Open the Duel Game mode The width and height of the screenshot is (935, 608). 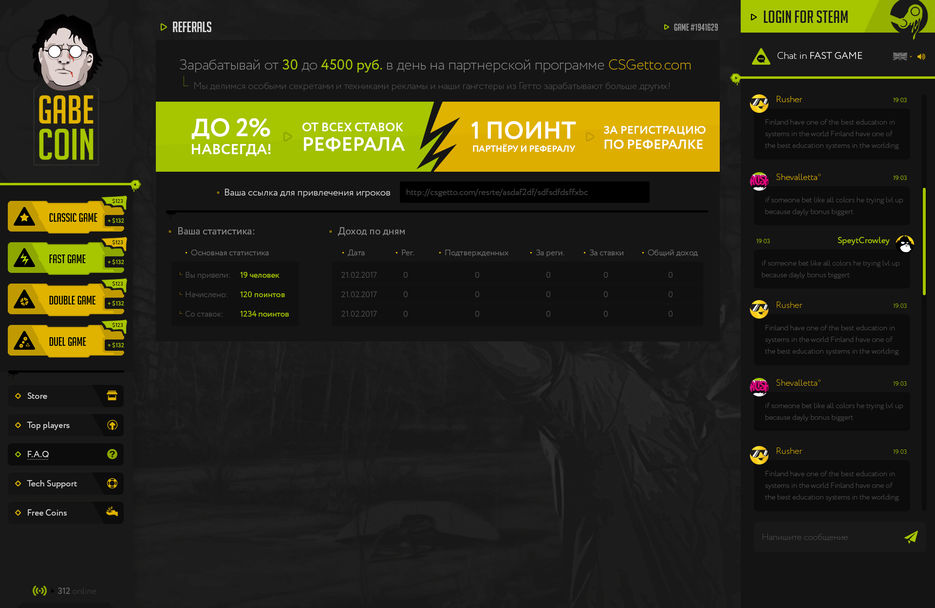pyautogui.click(x=66, y=342)
